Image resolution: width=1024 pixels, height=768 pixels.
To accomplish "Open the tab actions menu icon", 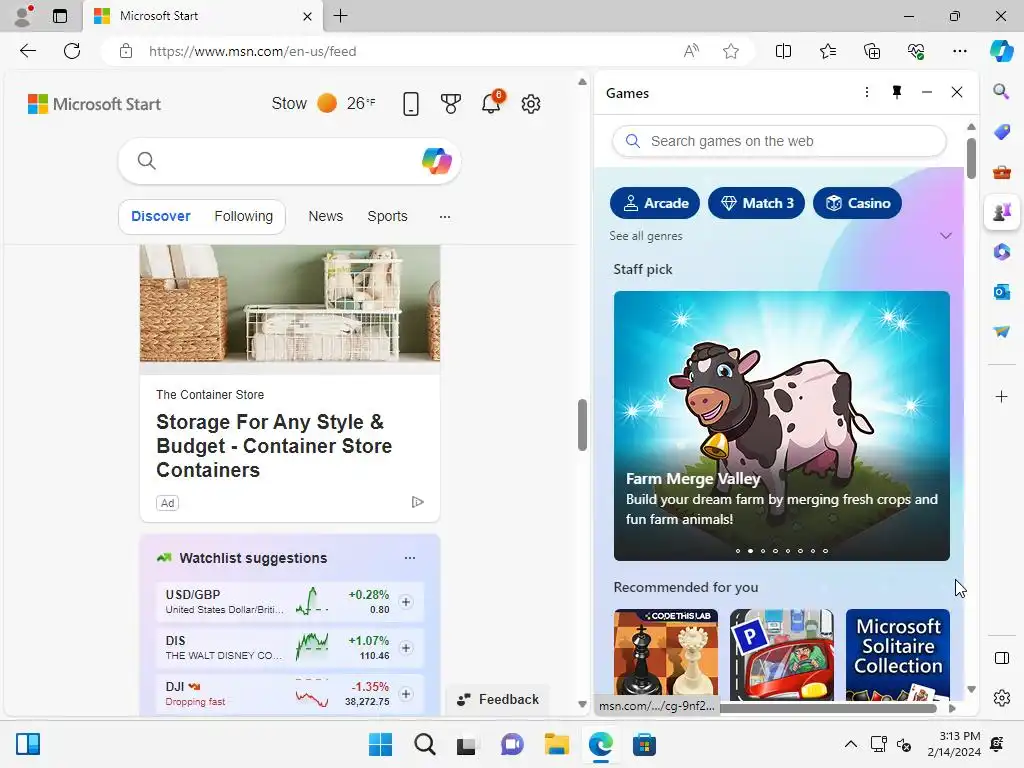I will coord(60,16).
